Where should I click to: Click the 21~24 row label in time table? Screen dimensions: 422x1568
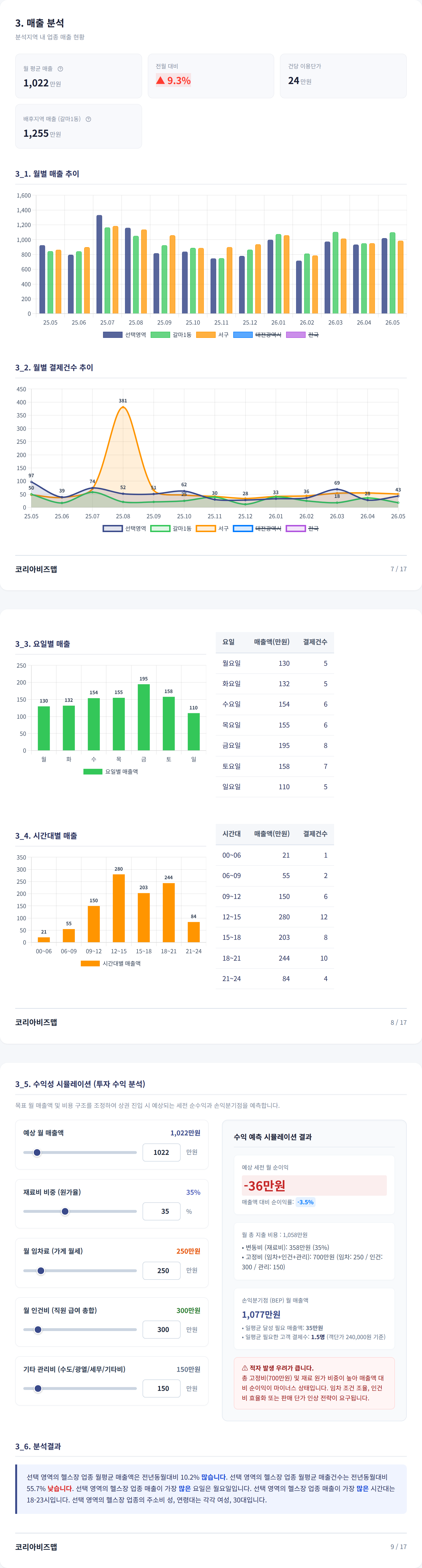point(231,979)
